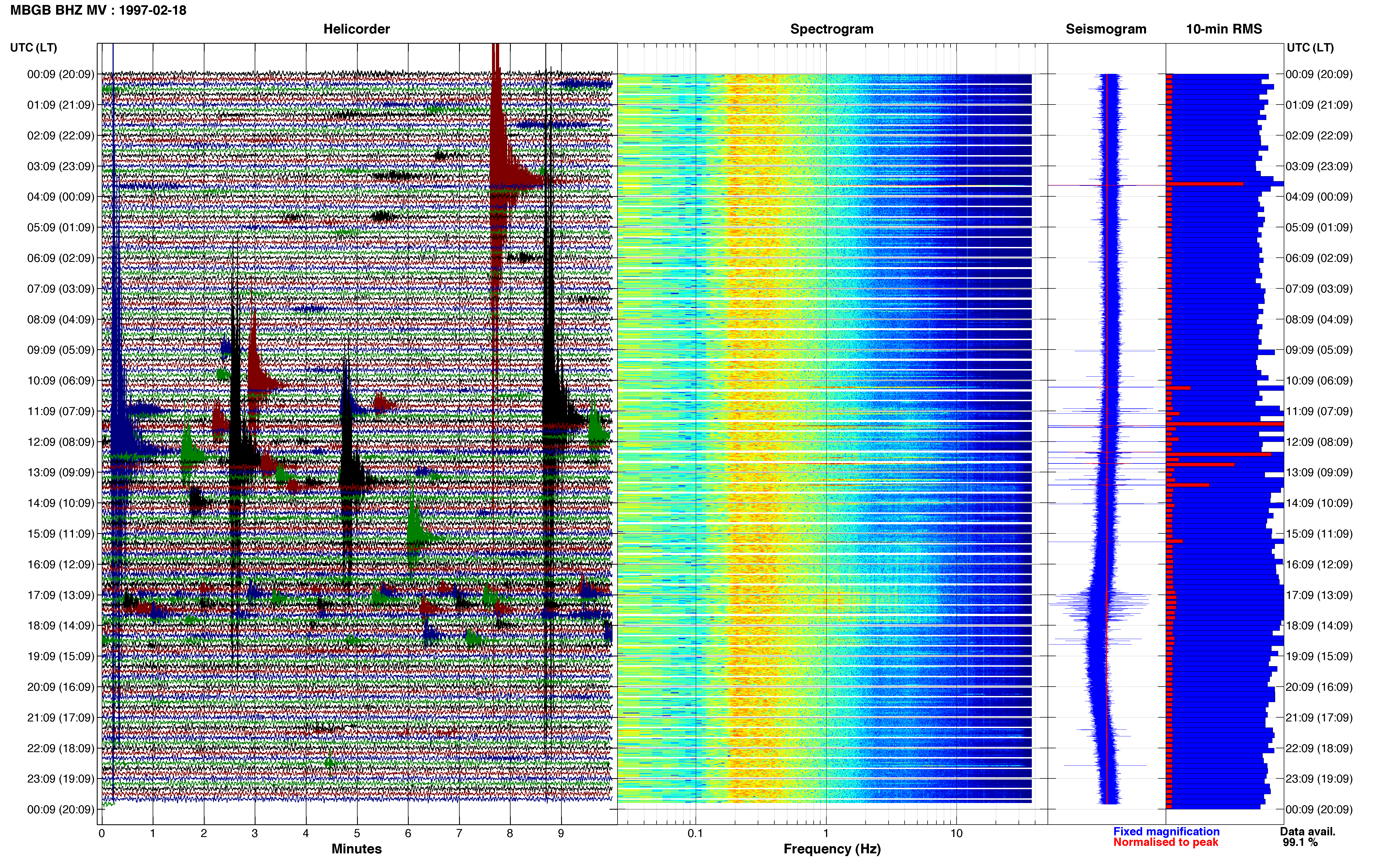Click the left '17:09 (13:09)' time label
This screenshot has width=1388, height=868.
(61, 595)
